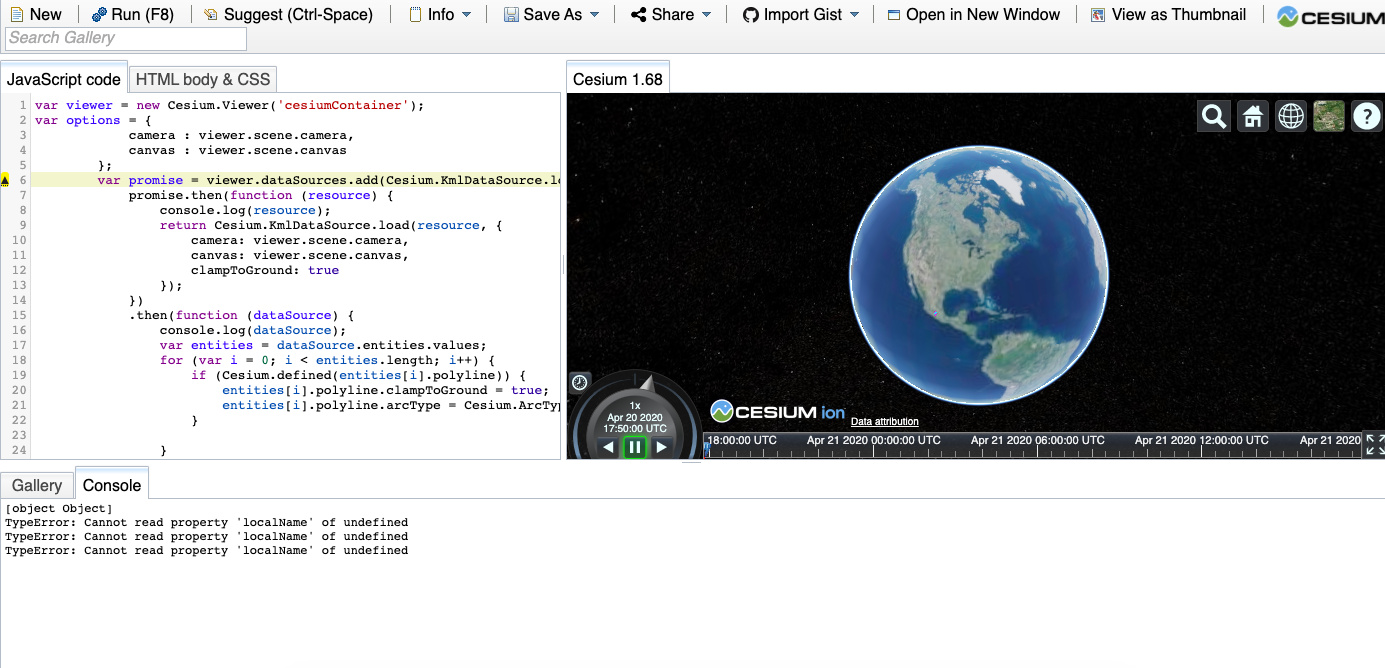Viewport: 1385px width, 668px height.
Task: Click the warning marker on line 6
Action: [6, 180]
